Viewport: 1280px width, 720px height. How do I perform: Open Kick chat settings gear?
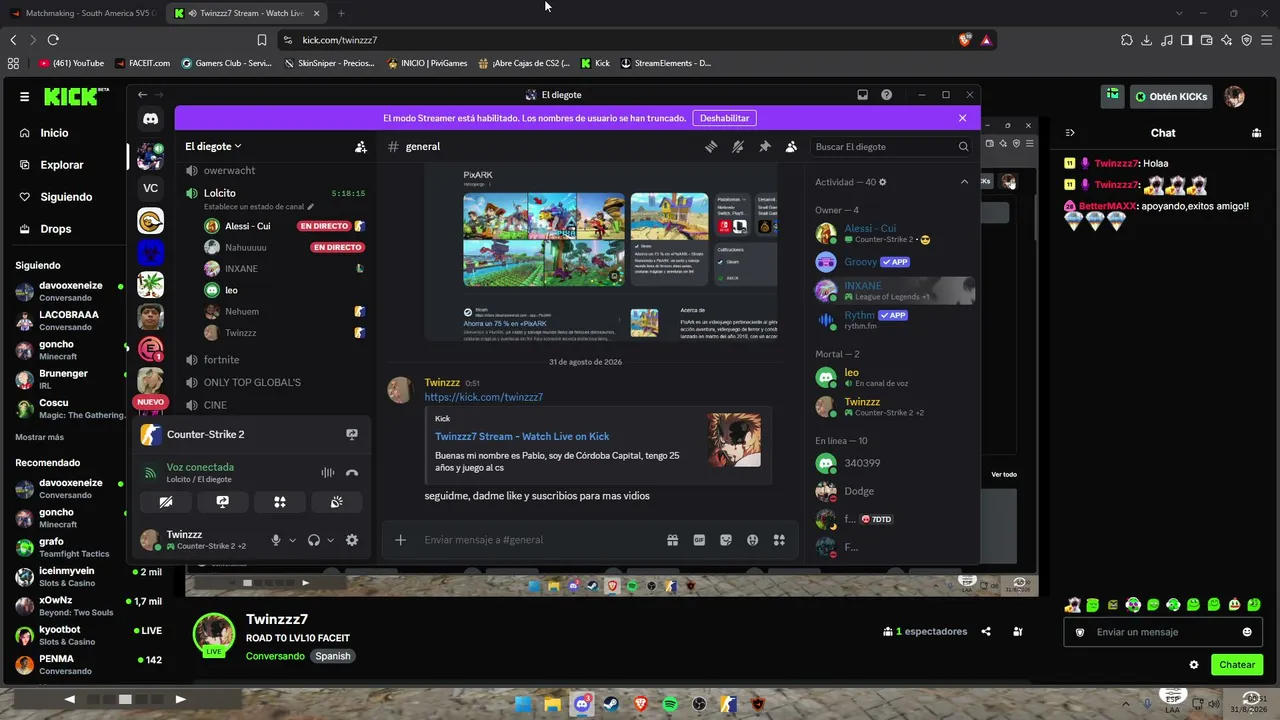click(x=1193, y=665)
